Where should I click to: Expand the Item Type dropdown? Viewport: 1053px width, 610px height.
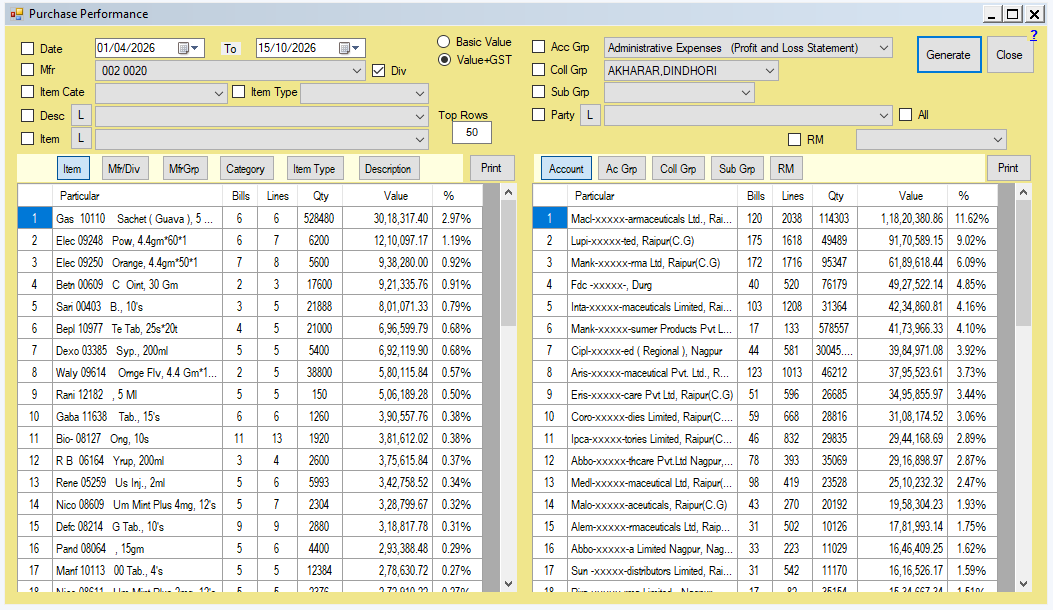pyautogui.click(x=365, y=93)
